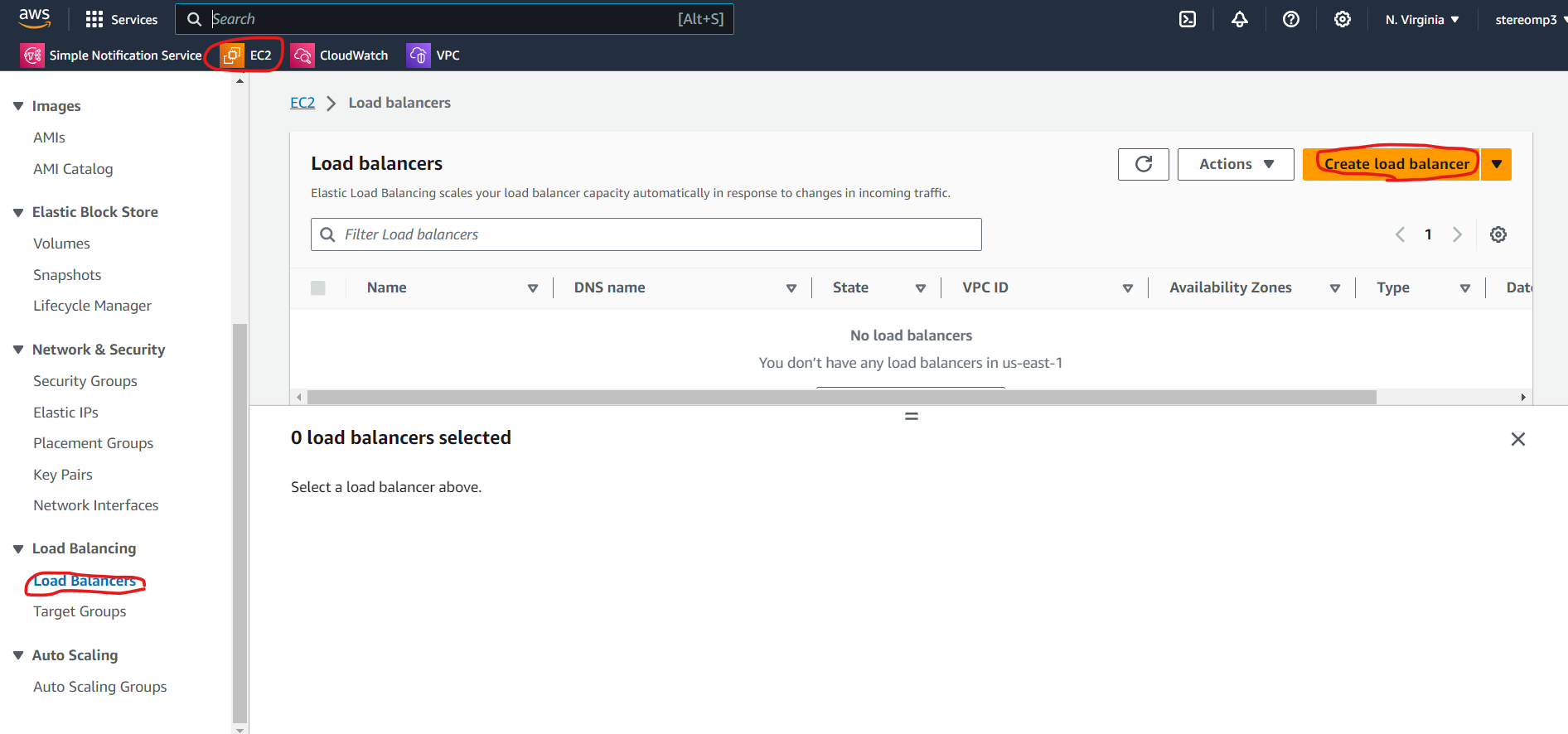Follow the EC2 breadcrumb link

302,103
